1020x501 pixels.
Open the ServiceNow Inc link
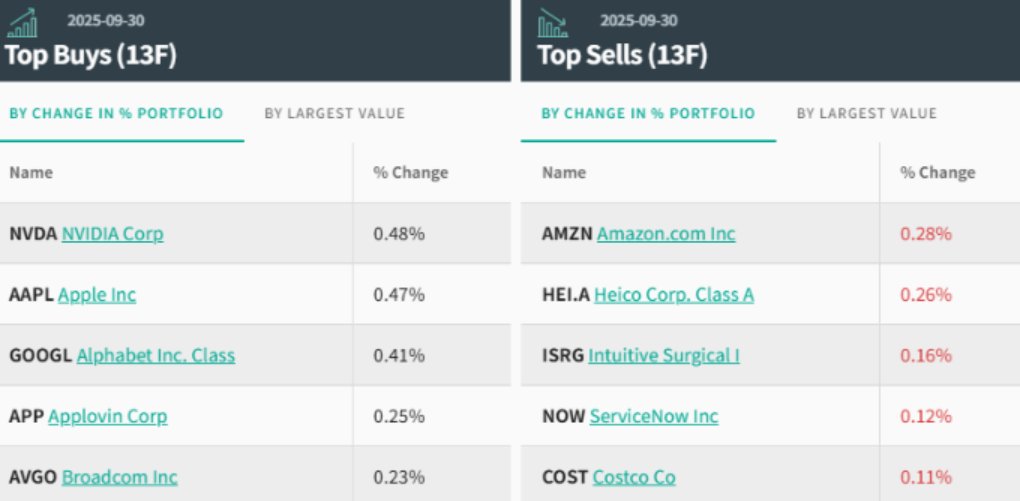(x=654, y=416)
